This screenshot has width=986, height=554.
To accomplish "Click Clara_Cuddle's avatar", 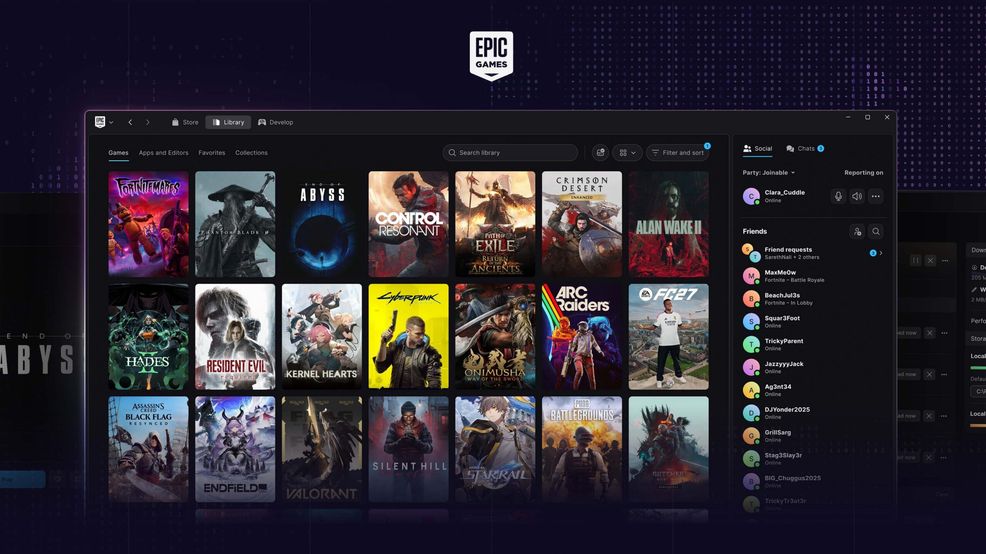I will tap(751, 196).
